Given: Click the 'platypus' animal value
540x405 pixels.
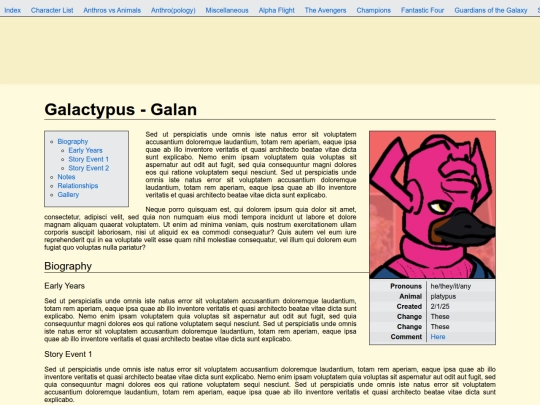Looking at the screenshot, I should [443, 297].
